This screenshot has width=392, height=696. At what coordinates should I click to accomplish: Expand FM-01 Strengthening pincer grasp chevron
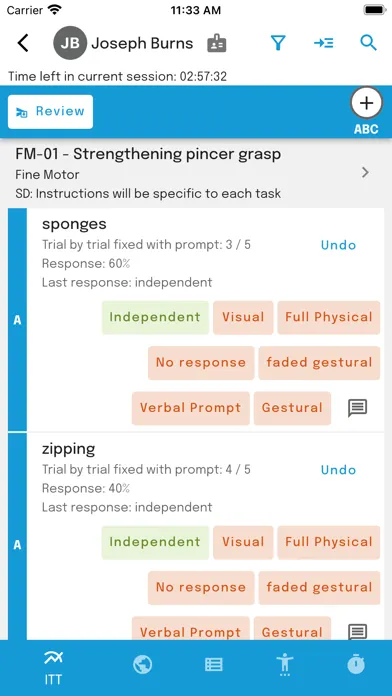[365, 172]
